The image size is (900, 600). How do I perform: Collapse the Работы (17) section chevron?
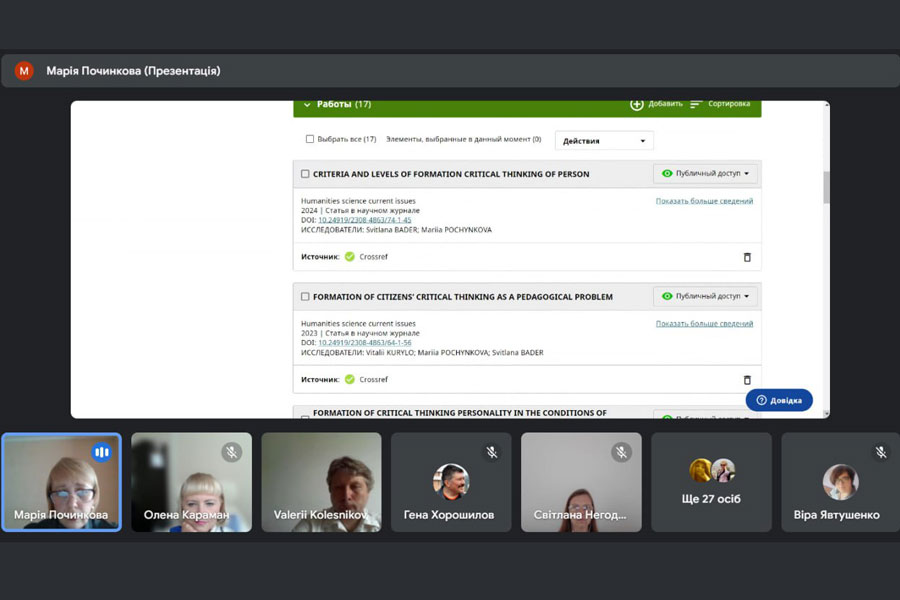[307, 104]
